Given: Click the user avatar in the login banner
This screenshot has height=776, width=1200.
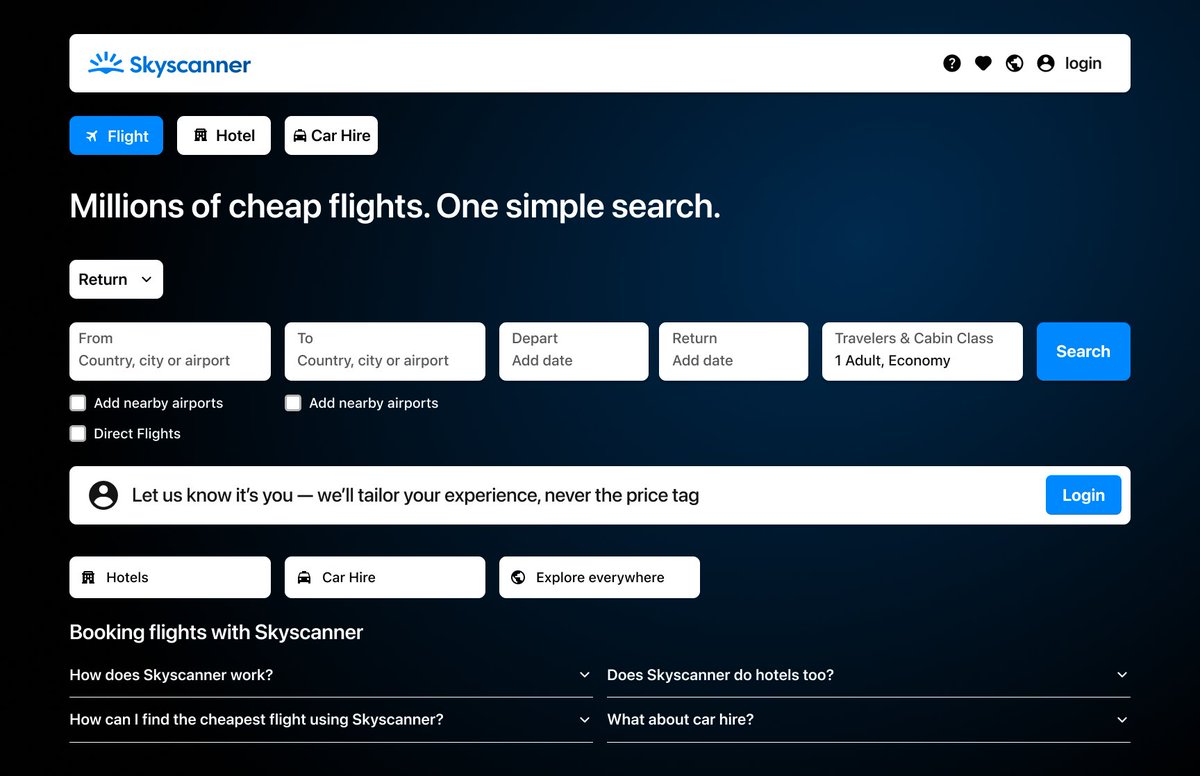Looking at the screenshot, I should (103, 494).
